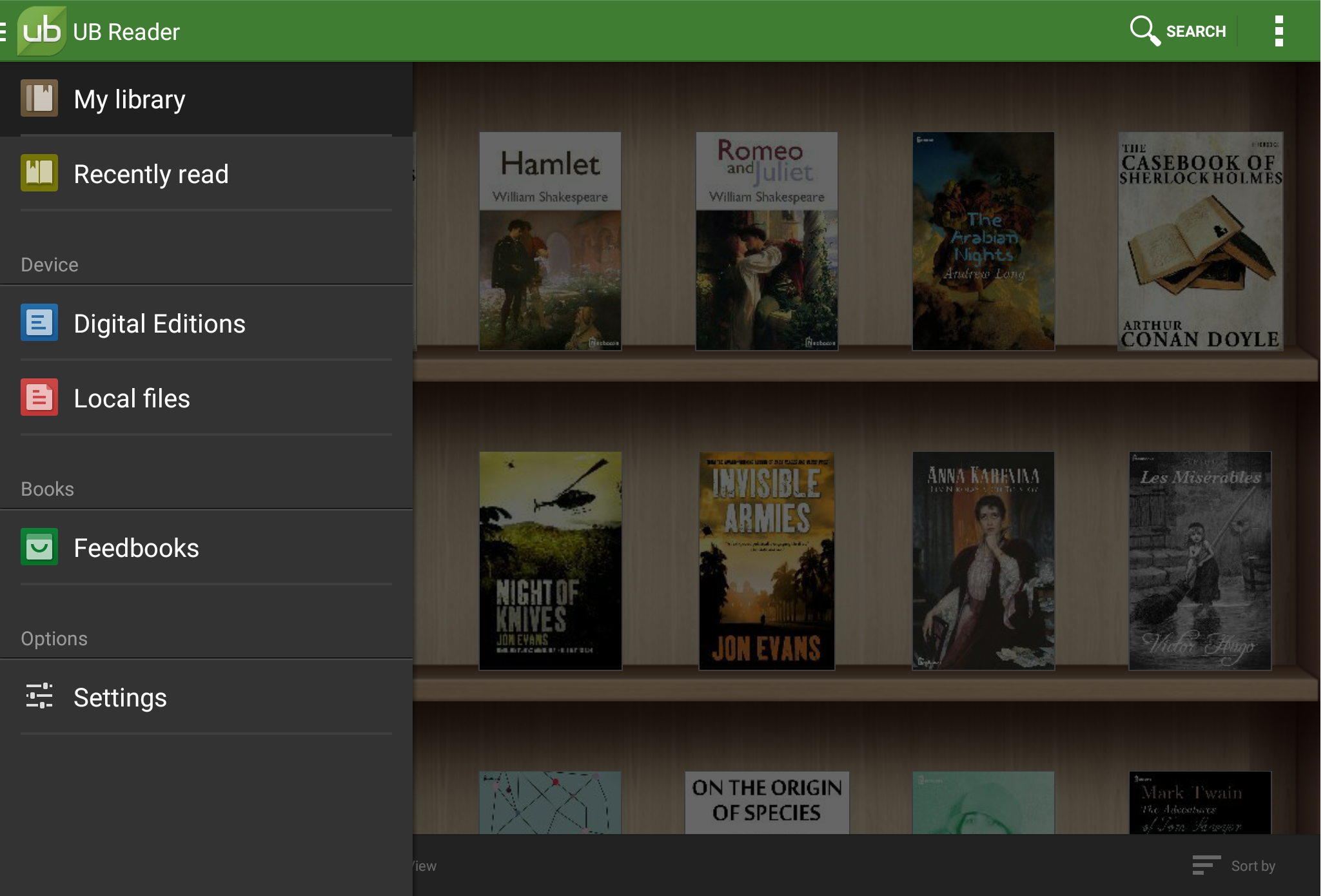The width and height of the screenshot is (1334, 896).
Task: Click the UB Reader logo icon
Action: point(41,31)
